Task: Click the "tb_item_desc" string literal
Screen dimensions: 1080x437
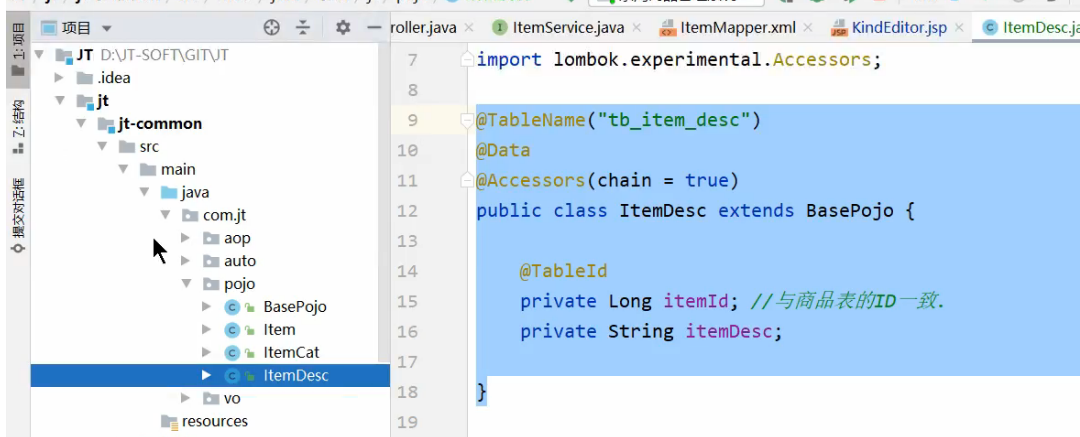Action: click(x=674, y=121)
